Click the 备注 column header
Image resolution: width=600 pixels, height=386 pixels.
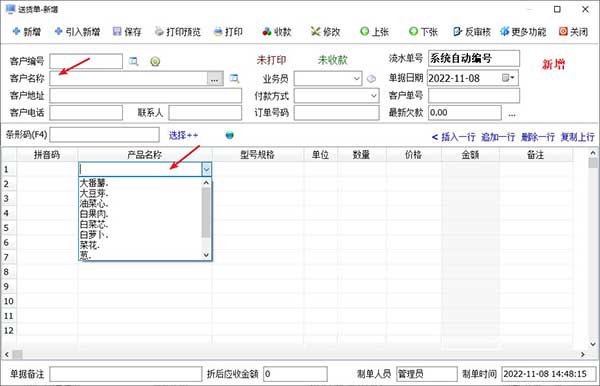tap(536, 155)
